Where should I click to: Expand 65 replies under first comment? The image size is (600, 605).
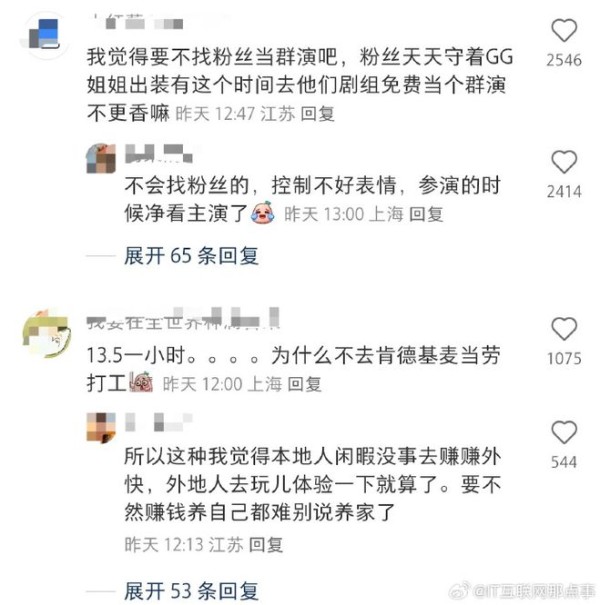191,256
